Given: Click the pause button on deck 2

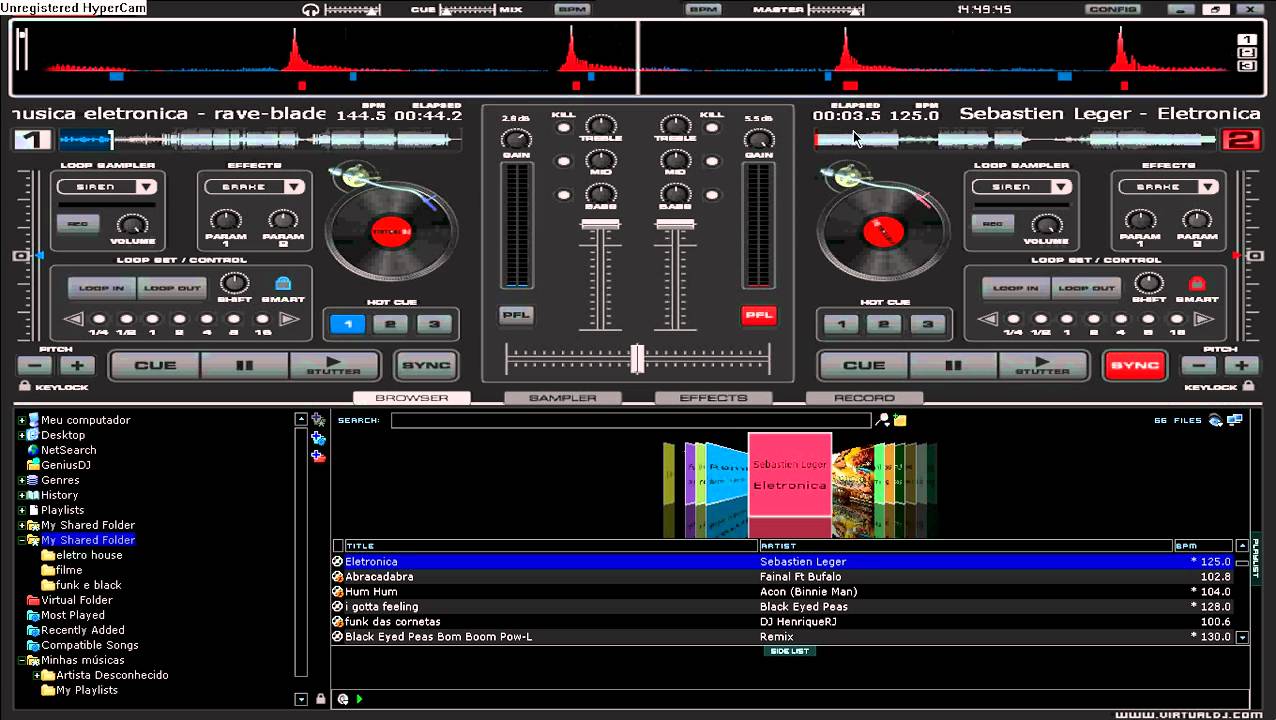Looking at the screenshot, I should point(953,365).
